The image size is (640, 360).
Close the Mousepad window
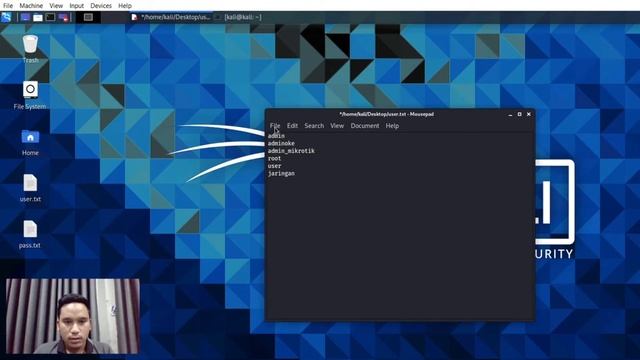pyautogui.click(x=529, y=114)
